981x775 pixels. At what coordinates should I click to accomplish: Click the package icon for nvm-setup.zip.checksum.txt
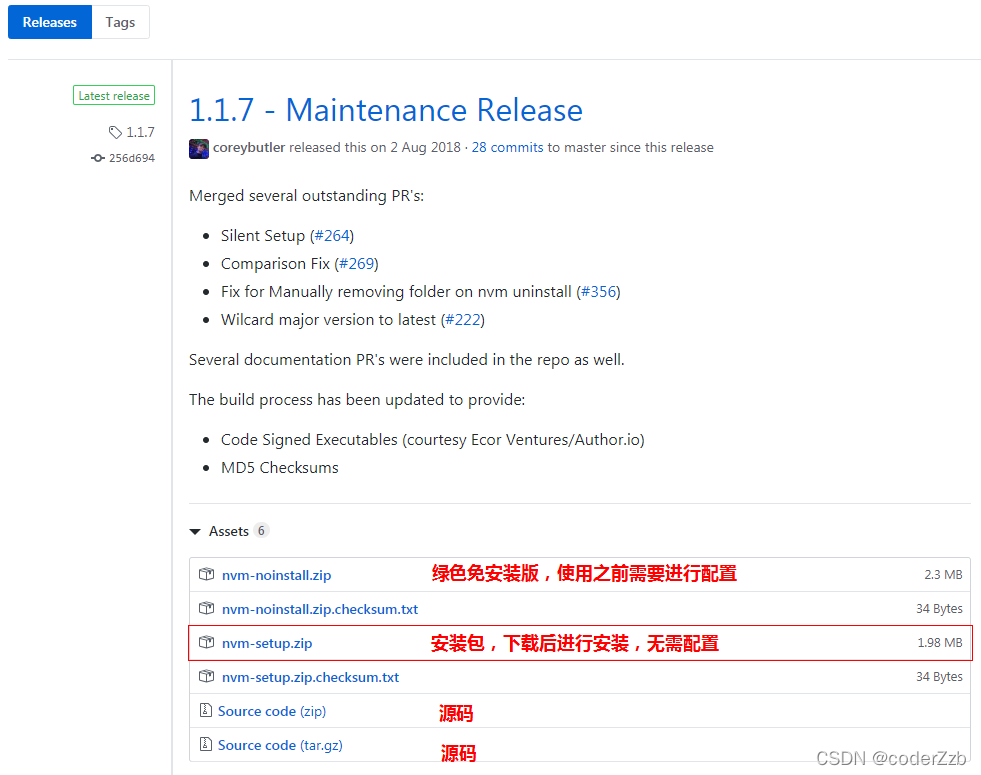coord(206,676)
